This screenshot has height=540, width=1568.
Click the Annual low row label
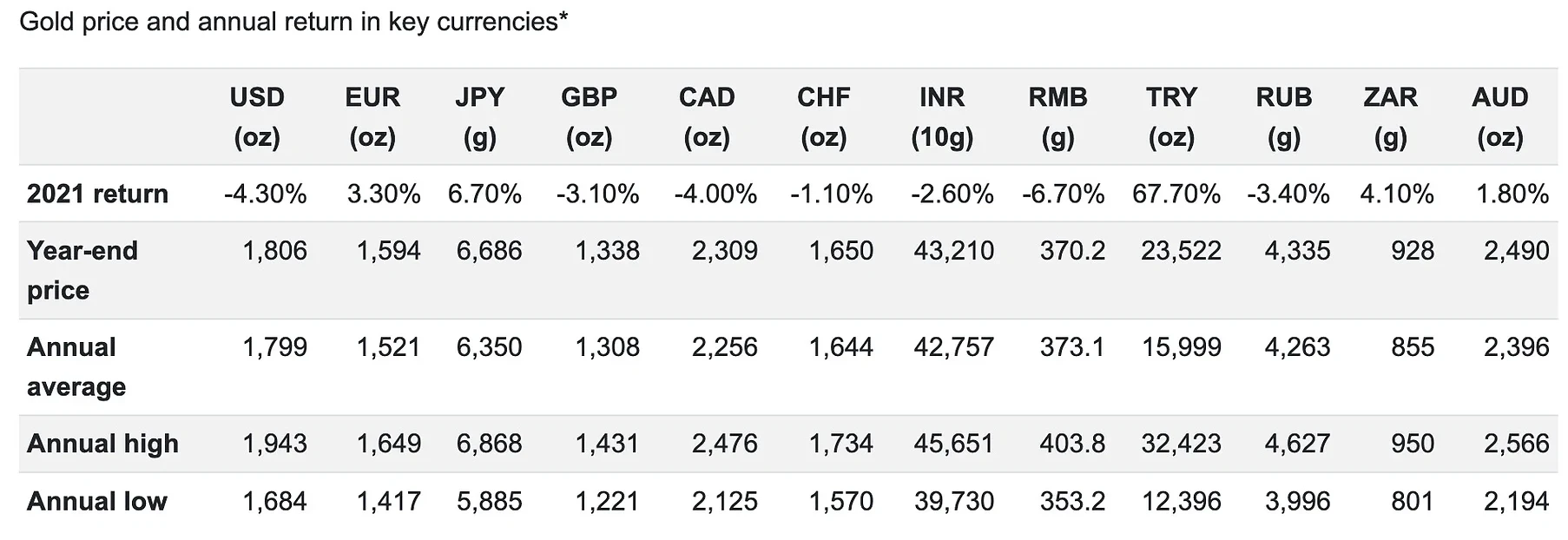97,501
